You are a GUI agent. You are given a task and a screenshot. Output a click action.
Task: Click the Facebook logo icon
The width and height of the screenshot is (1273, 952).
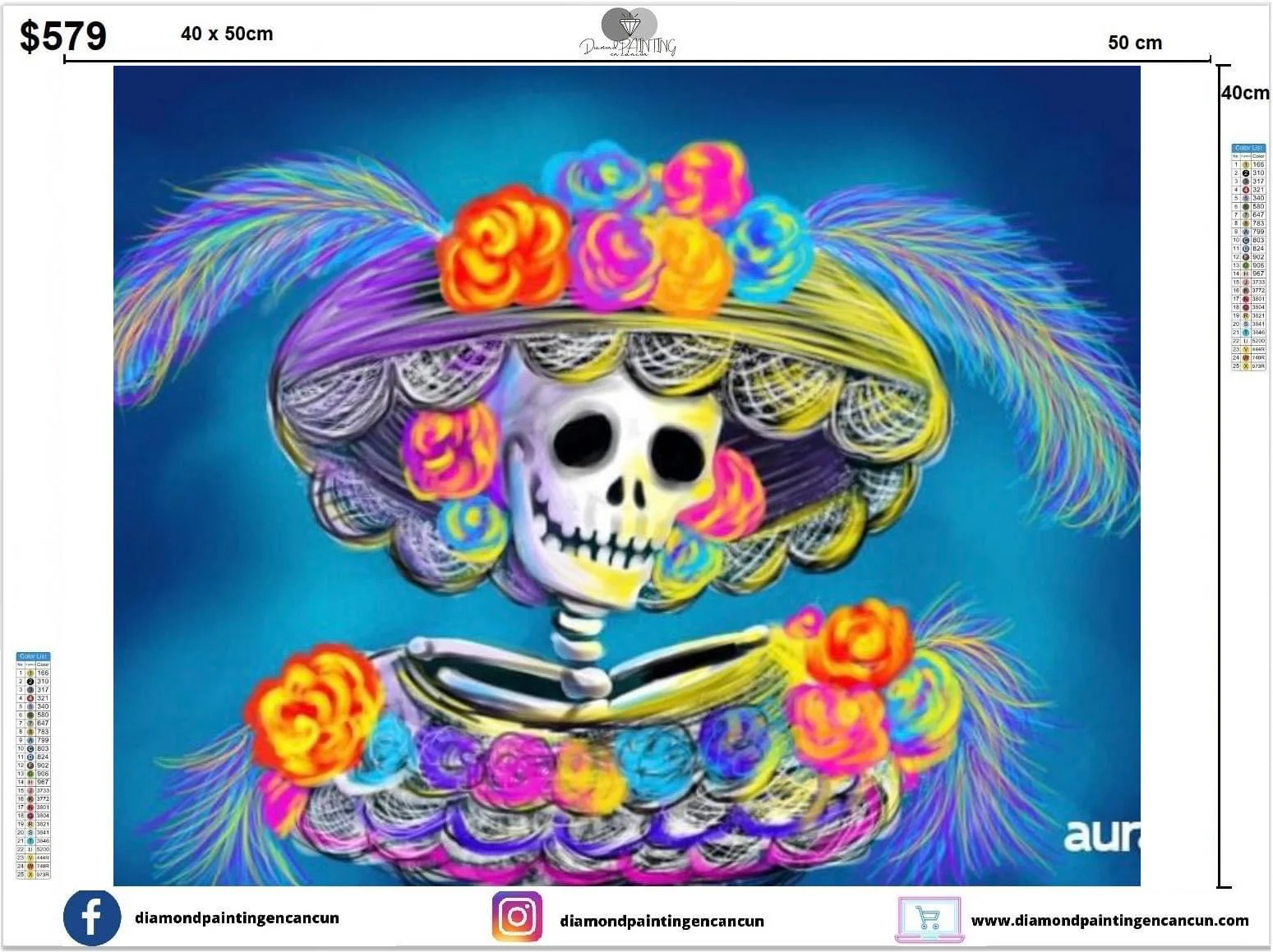click(x=91, y=918)
